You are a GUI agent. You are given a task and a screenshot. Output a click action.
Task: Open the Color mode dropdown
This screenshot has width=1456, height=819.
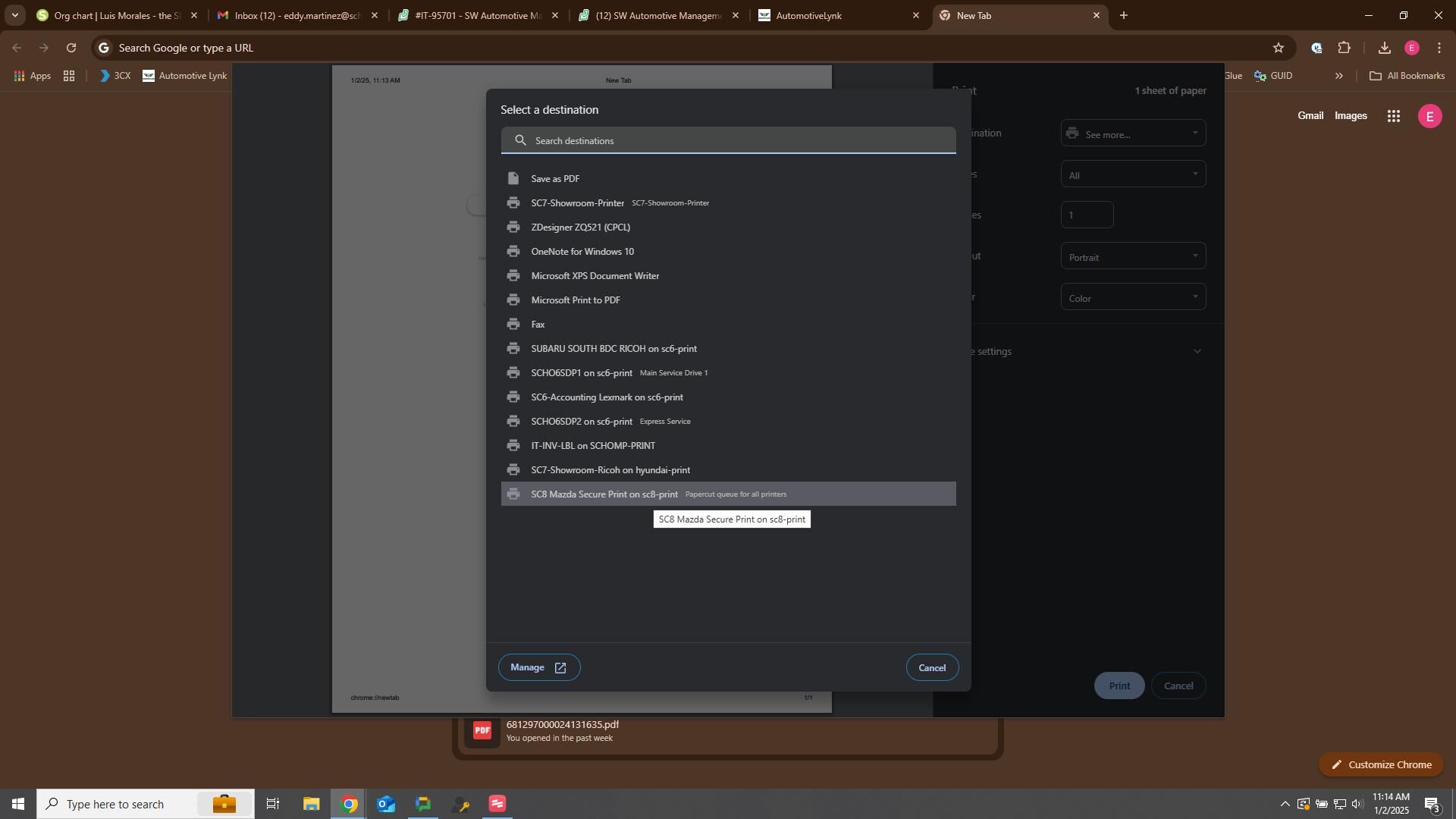point(1133,297)
